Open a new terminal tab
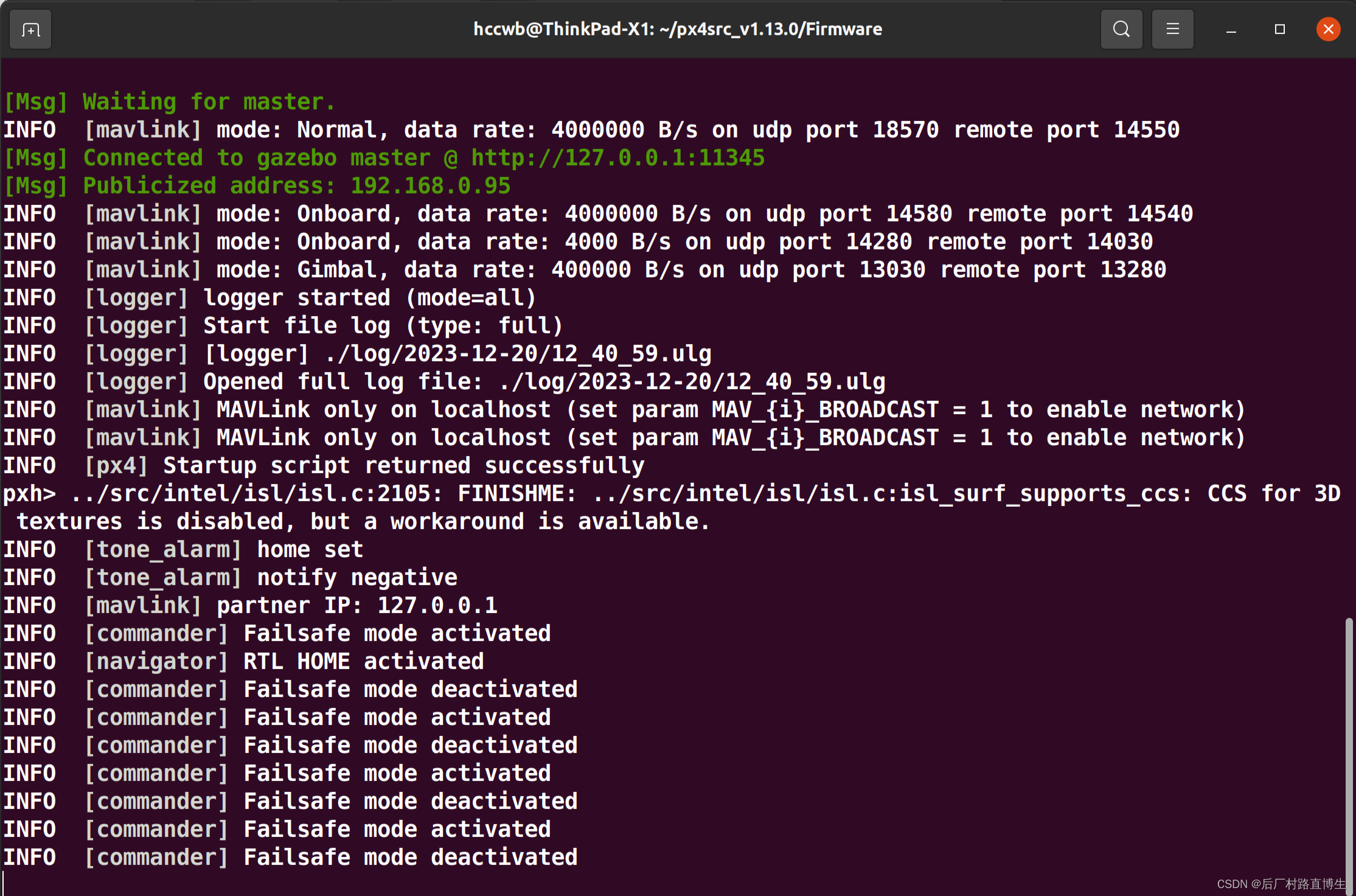Screen dimensions: 1356x896 30,29
